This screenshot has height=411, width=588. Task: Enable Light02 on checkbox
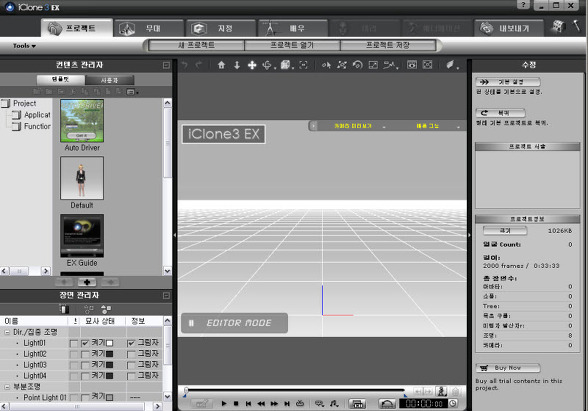click(85, 354)
